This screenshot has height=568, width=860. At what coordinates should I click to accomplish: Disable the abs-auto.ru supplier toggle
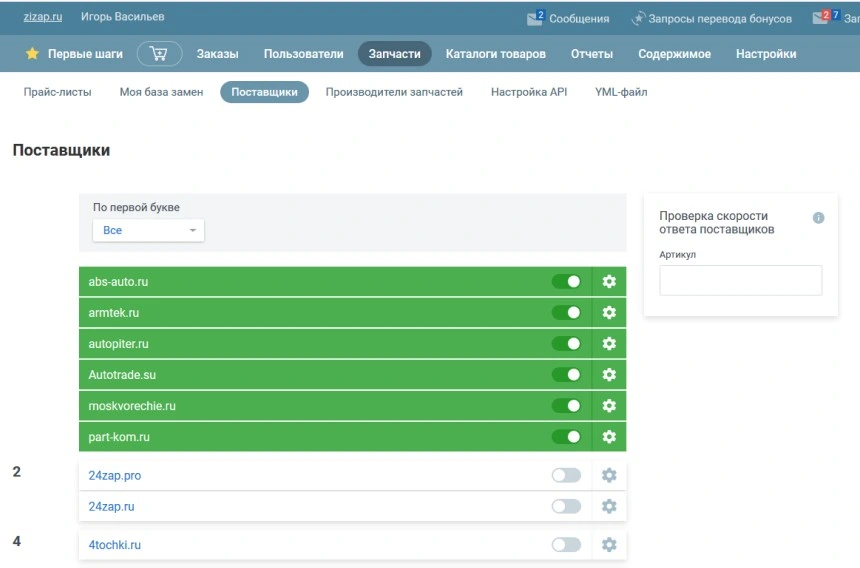(x=566, y=282)
